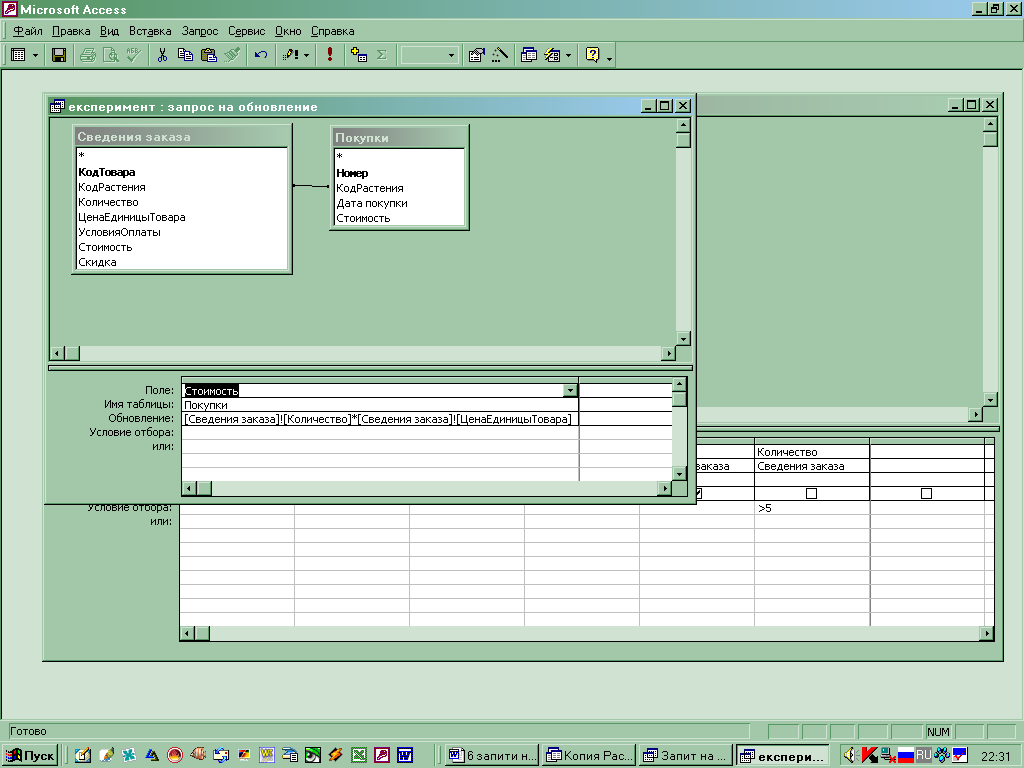
Task: Select КодРастения in Сведения заказа table
Action: 112,187
